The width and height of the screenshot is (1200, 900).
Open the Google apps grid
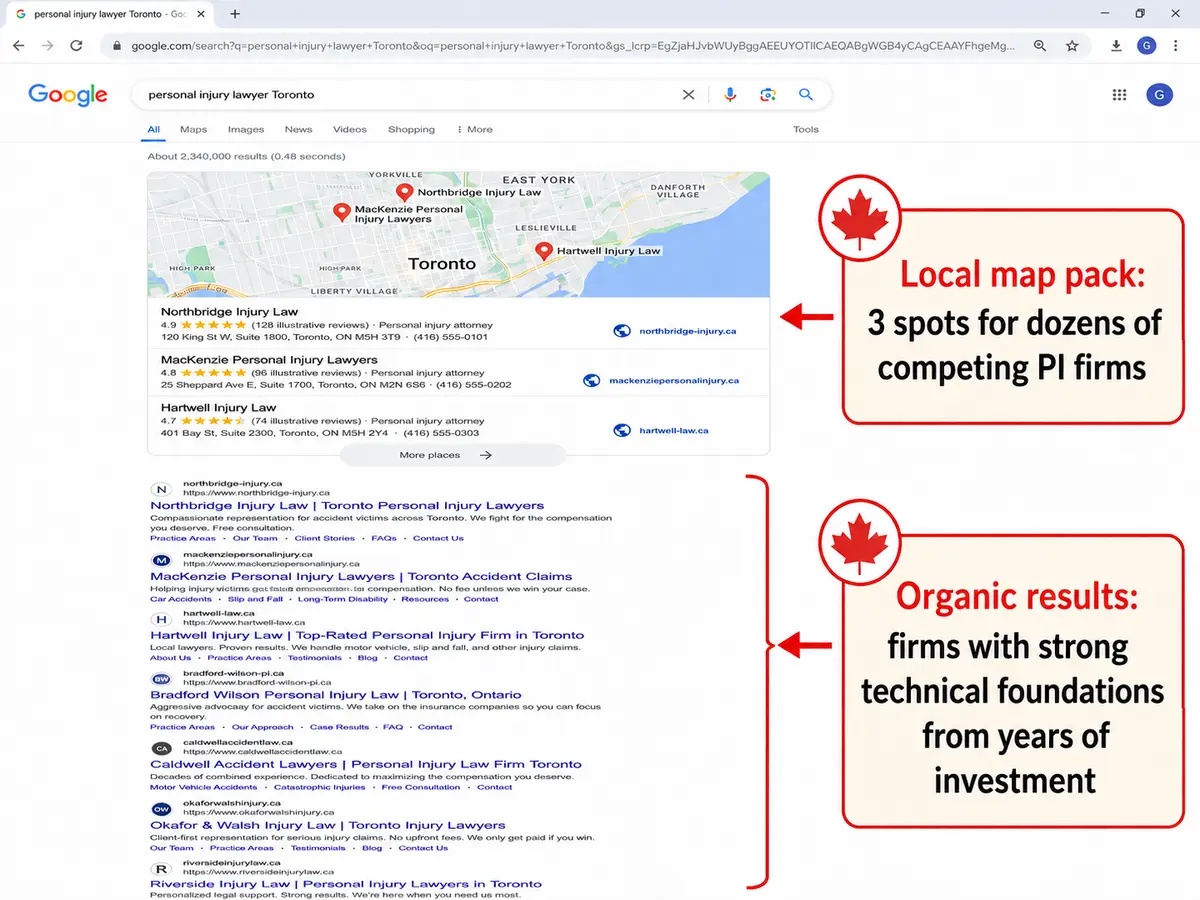tap(1120, 95)
